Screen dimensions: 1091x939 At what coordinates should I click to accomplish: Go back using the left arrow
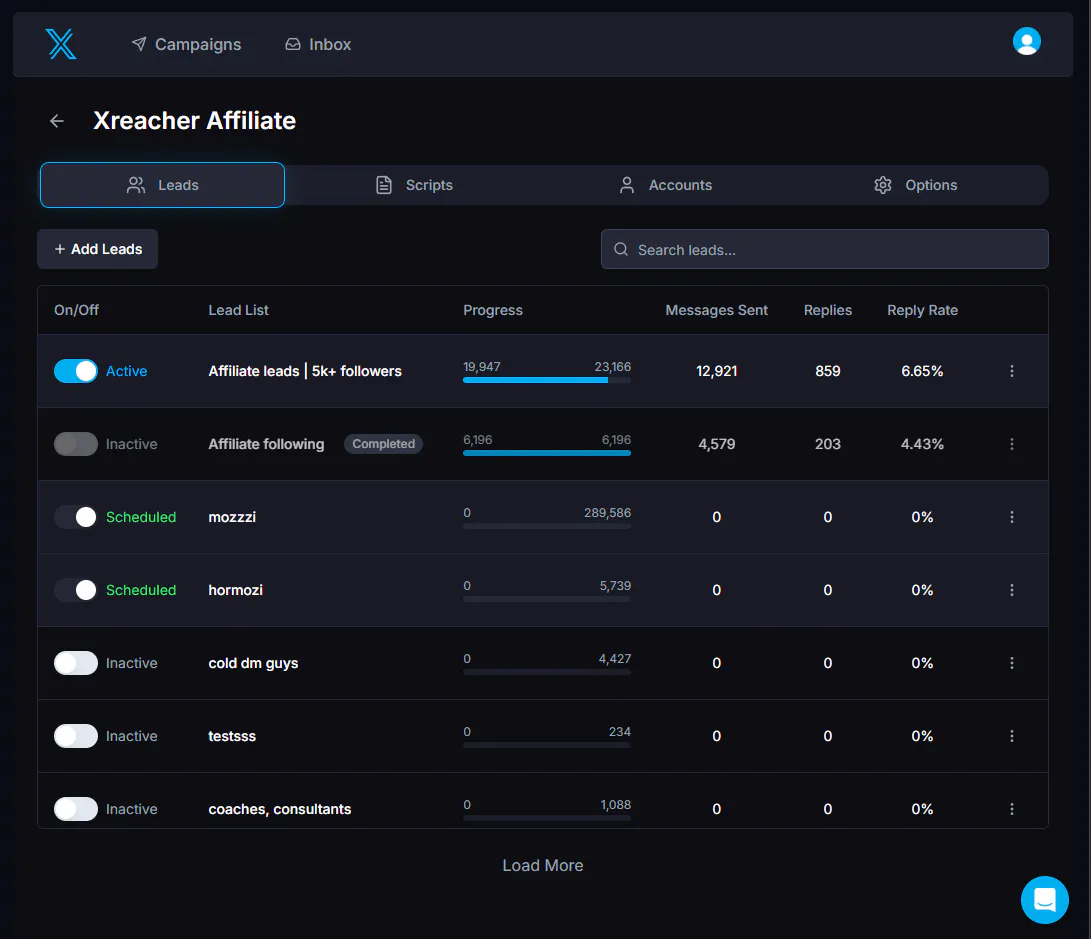click(x=57, y=121)
